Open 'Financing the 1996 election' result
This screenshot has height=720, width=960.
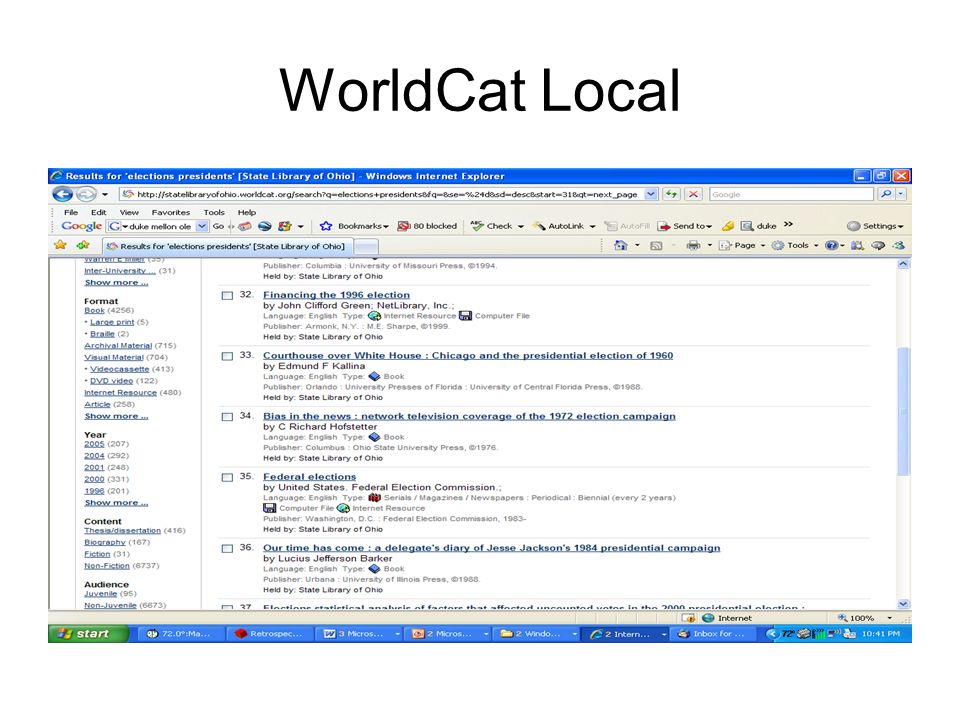click(x=337, y=295)
